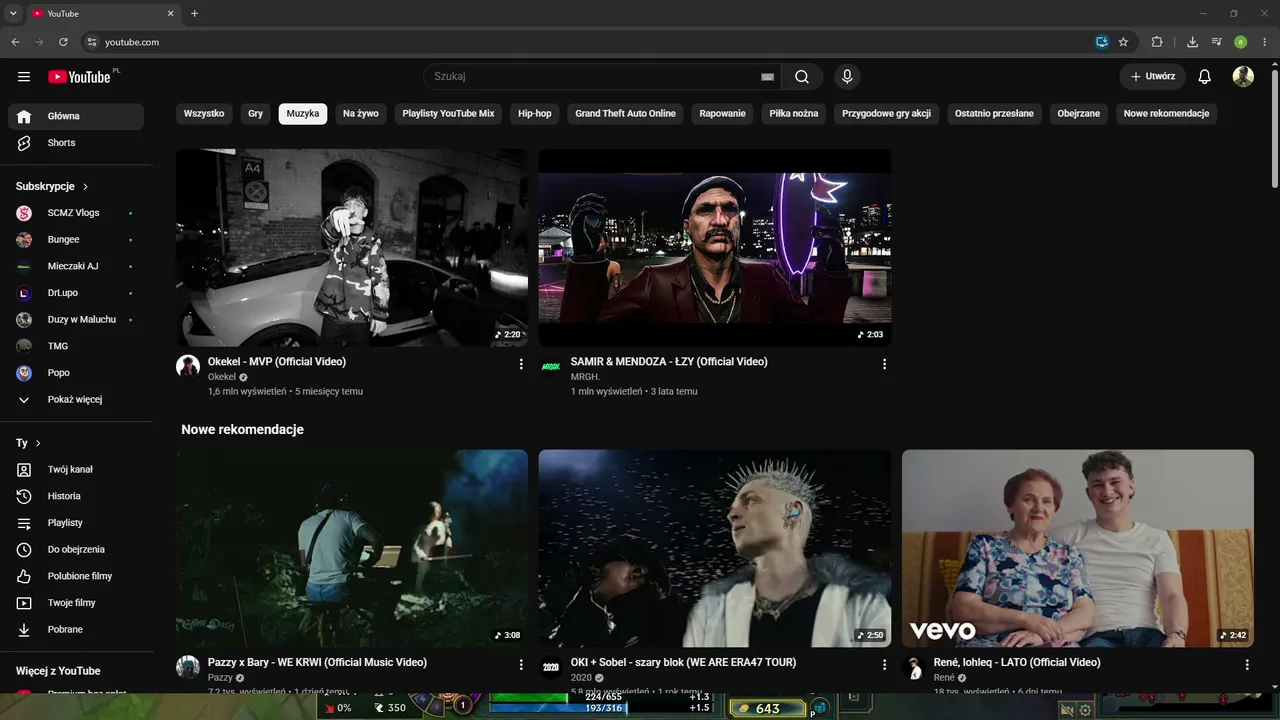The image size is (1280, 720).
Task: Open the browser extensions puzzle icon
Action: (x=1157, y=42)
